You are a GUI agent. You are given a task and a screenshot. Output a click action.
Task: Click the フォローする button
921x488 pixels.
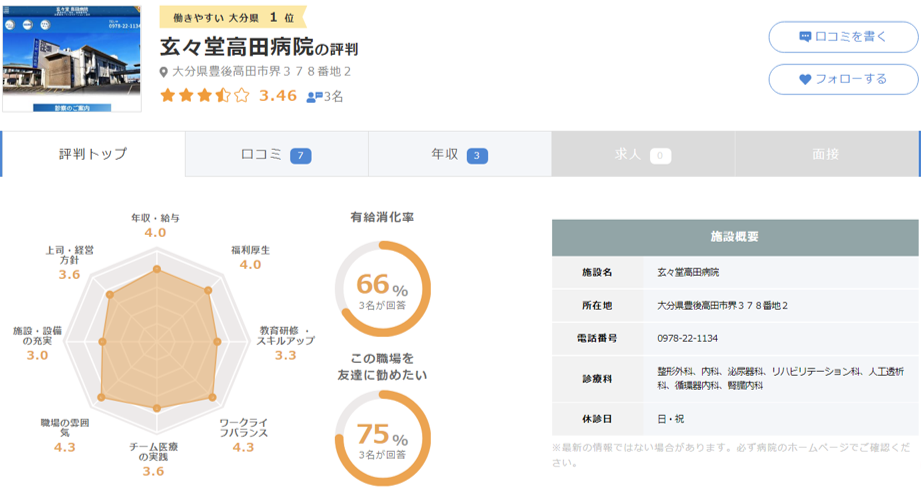(x=843, y=79)
